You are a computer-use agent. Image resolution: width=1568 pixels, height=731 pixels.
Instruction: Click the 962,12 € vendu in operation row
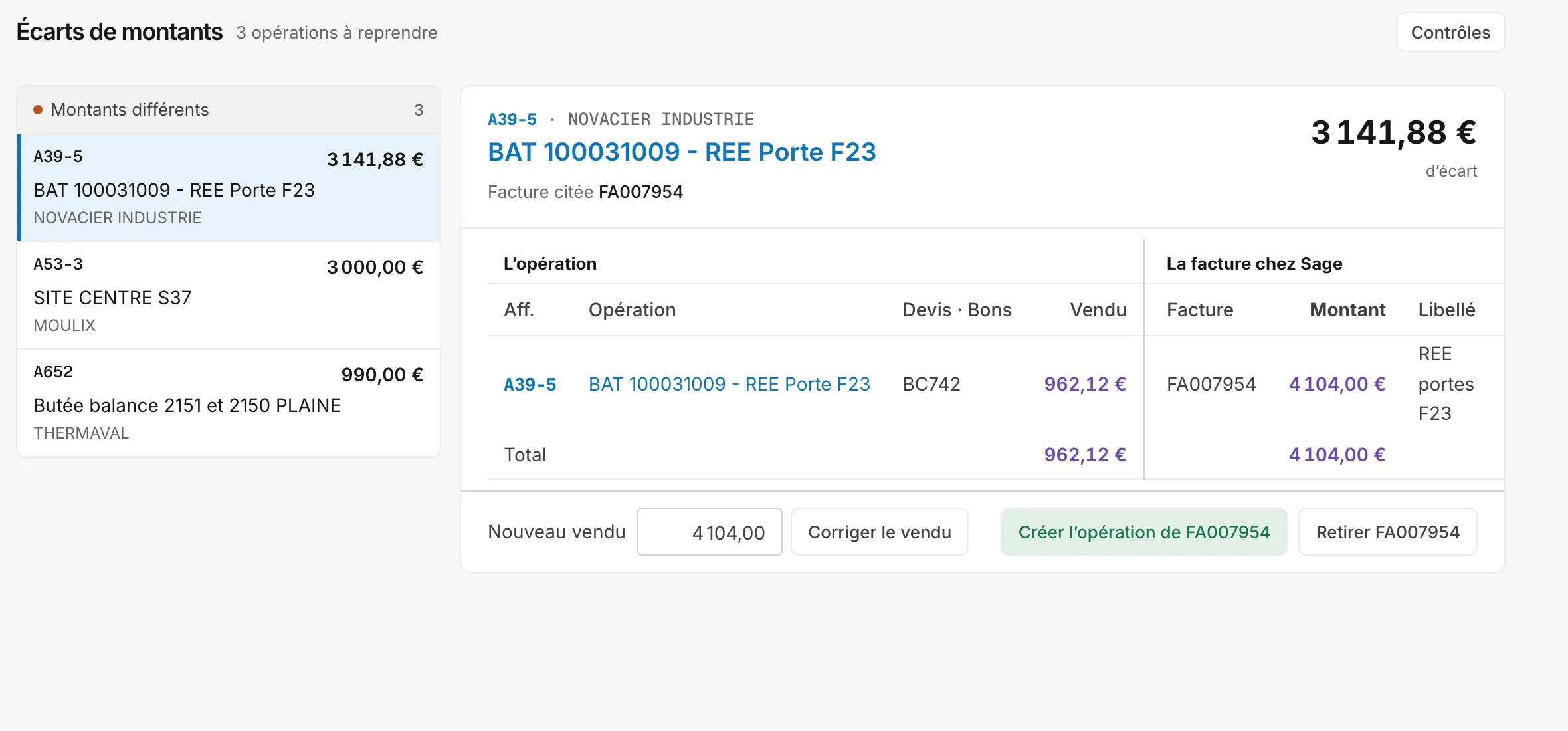point(1085,384)
